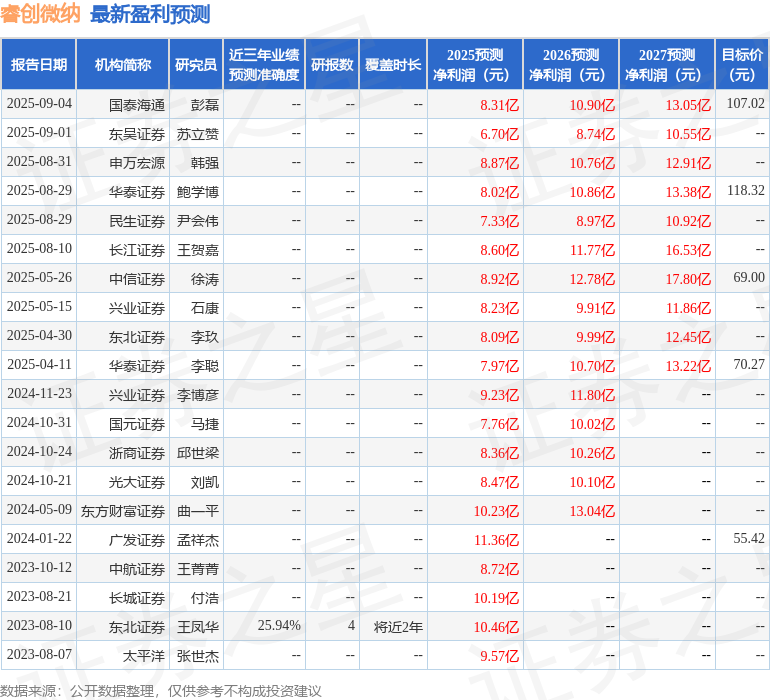Open the 东方财富证券 institution entry

point(123,511)
